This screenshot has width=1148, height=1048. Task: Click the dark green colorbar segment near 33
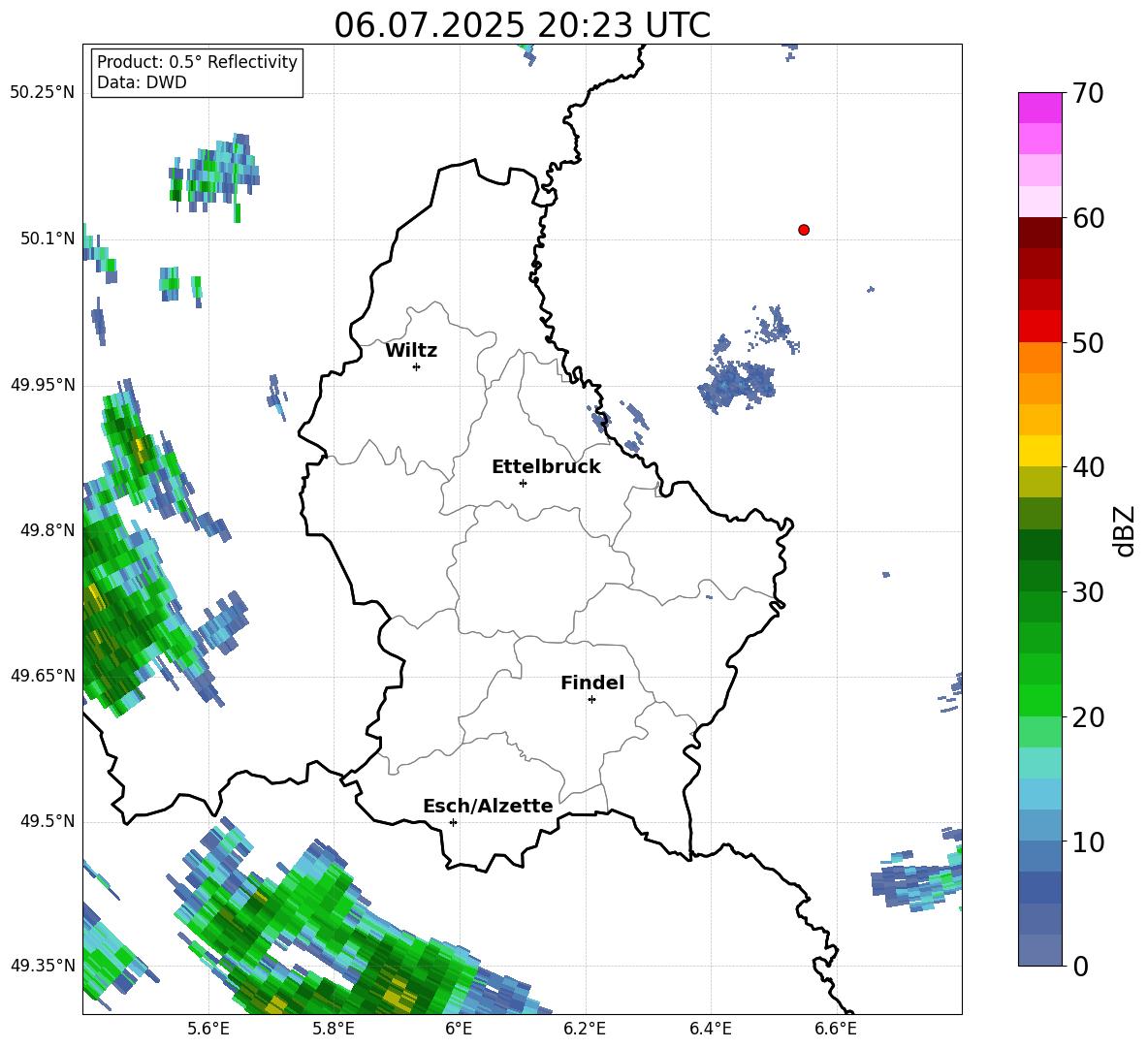[1039, 545]
